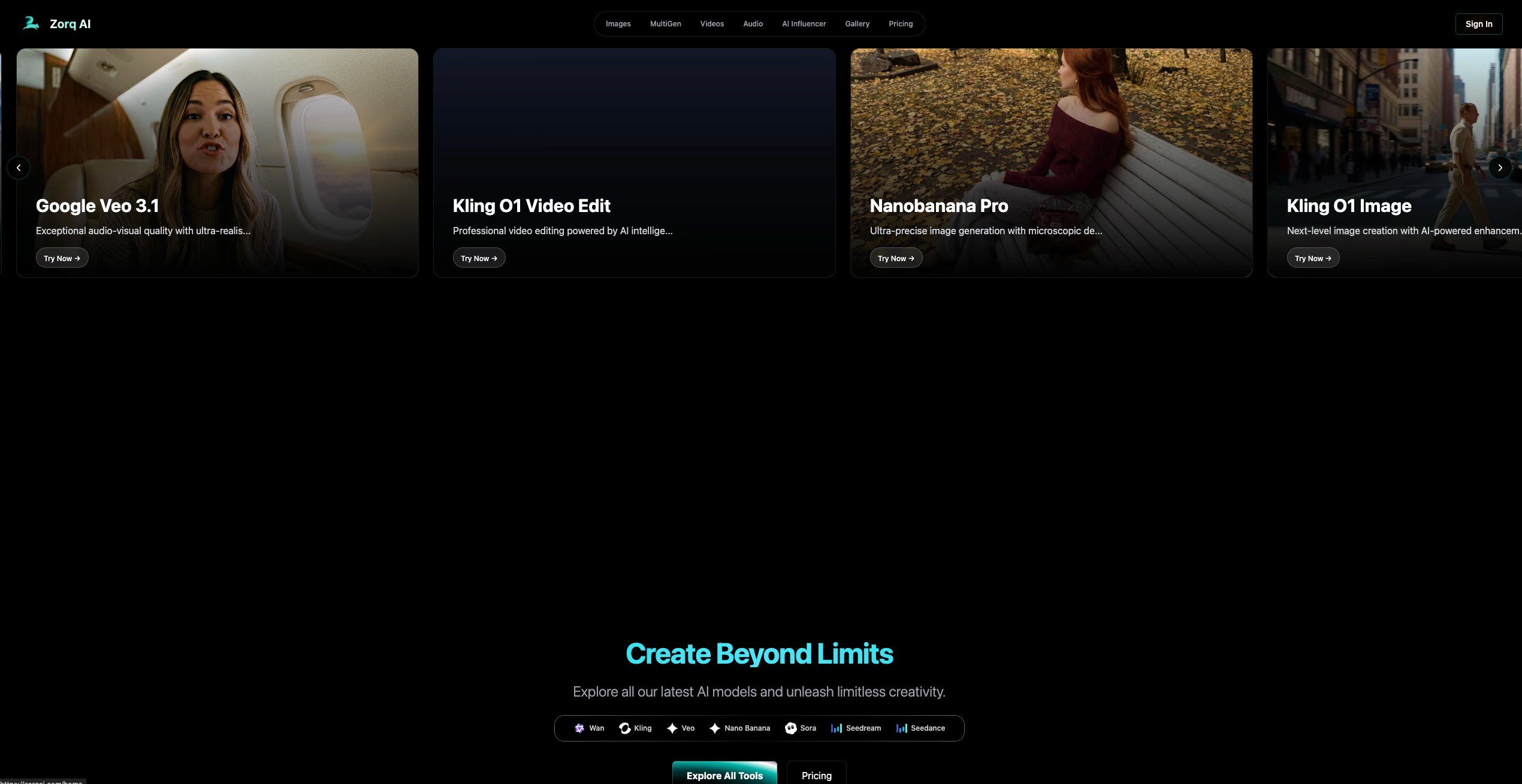The image size is (1522, 784).
Task: Go to previous carousel slide
Action: click(x=19, y=168)
